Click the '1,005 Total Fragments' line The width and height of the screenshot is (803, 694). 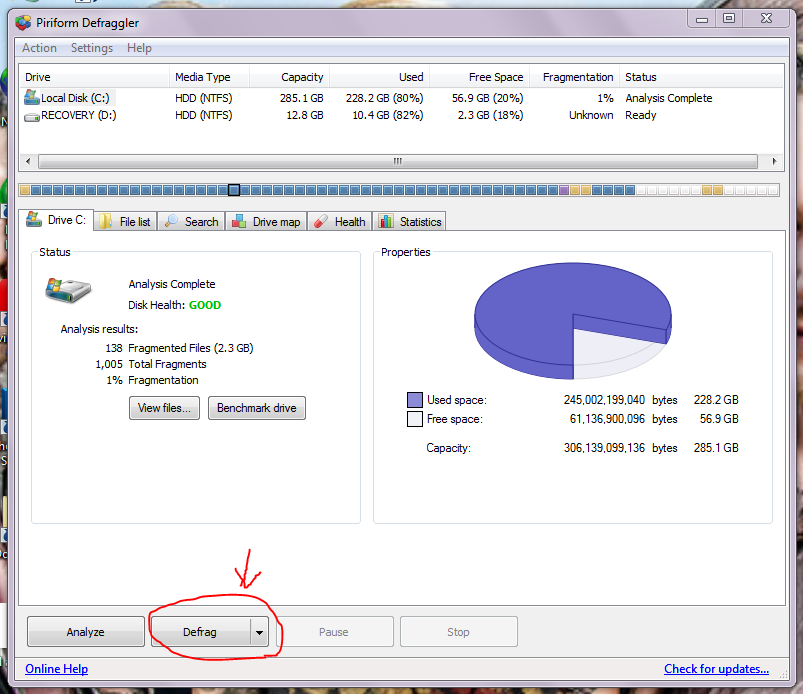(151, 364)
